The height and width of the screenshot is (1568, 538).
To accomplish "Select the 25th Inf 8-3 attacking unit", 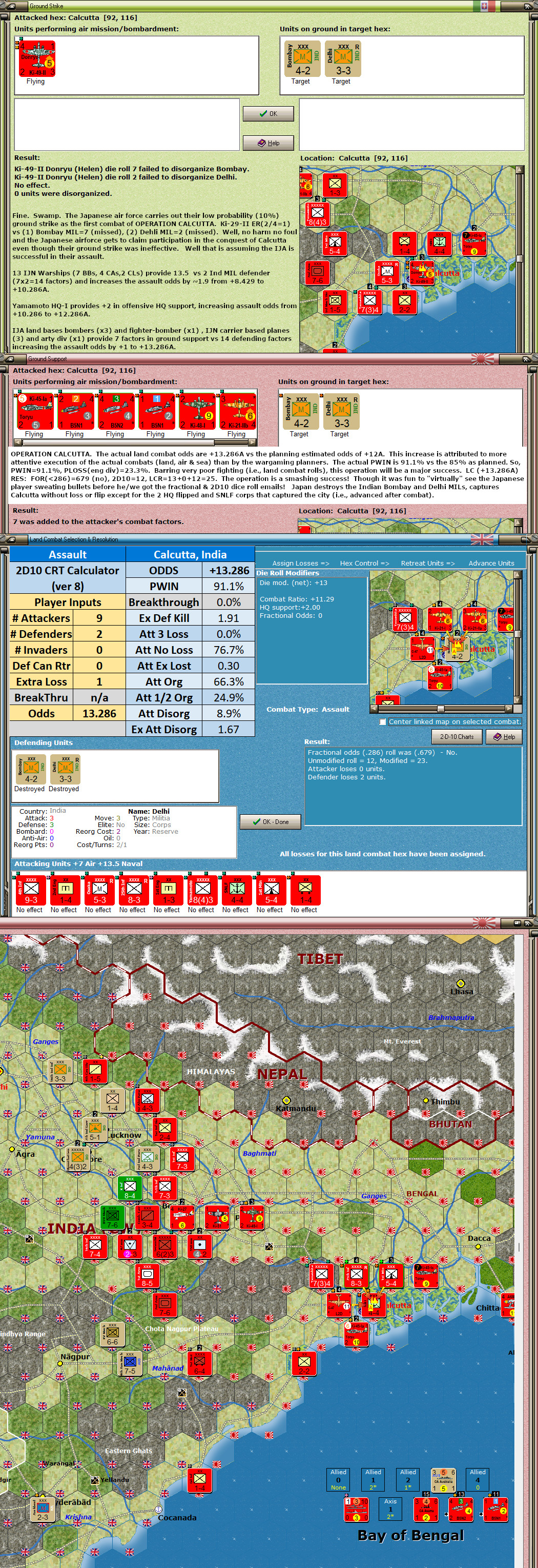I will pyautogui.click(x=133, y=891).
